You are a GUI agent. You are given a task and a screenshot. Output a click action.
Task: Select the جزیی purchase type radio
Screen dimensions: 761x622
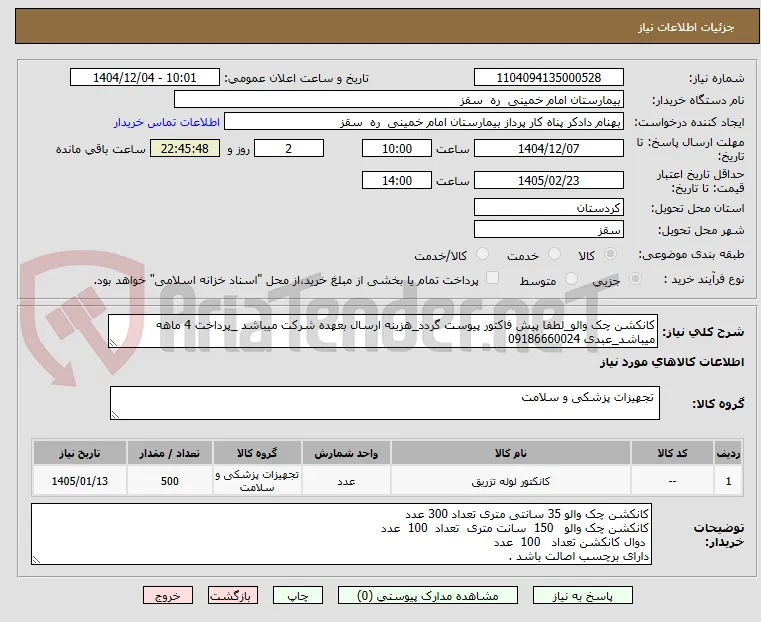[635, 278]
